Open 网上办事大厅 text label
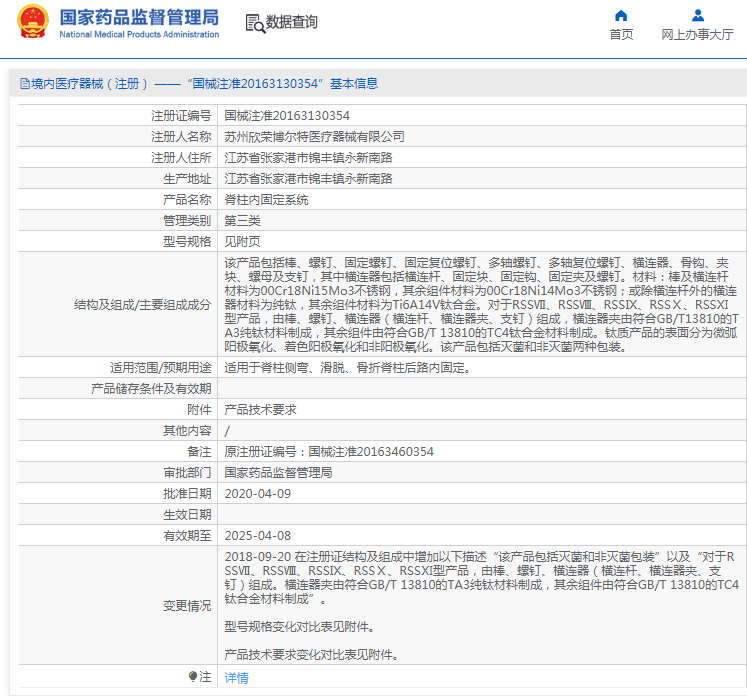This screenshot has height=696, width=747. point(697,34)
